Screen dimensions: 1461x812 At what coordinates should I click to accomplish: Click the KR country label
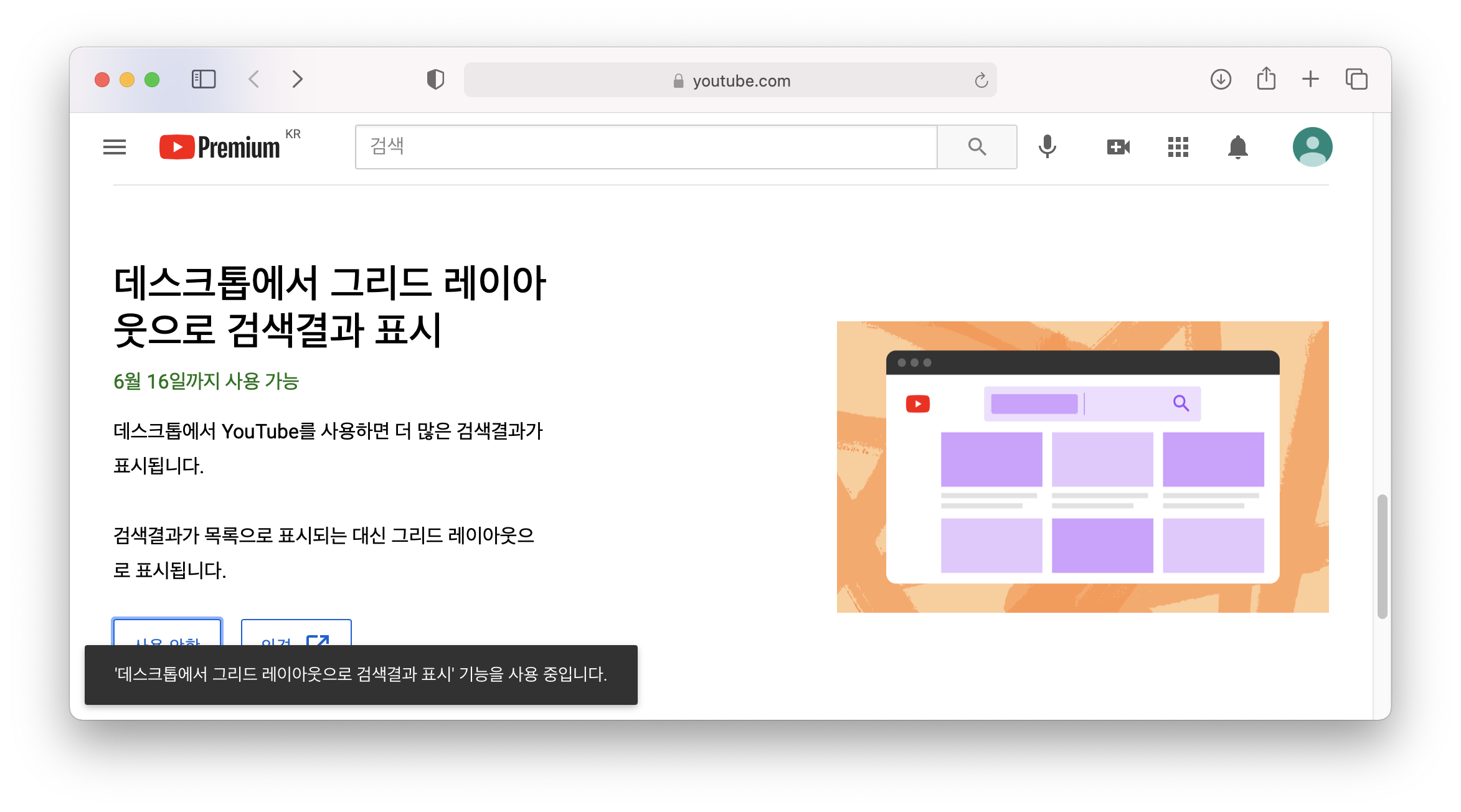[293, 134]
